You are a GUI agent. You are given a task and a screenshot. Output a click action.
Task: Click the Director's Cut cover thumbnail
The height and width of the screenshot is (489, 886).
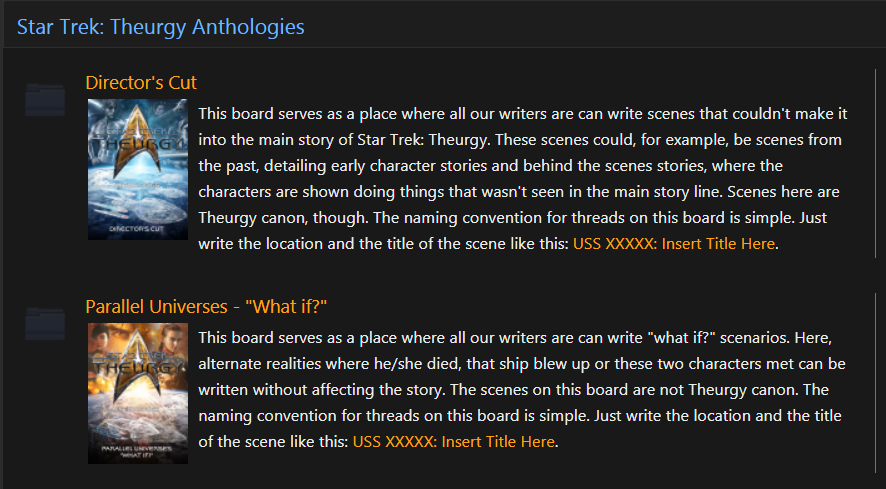coord(138,169)
